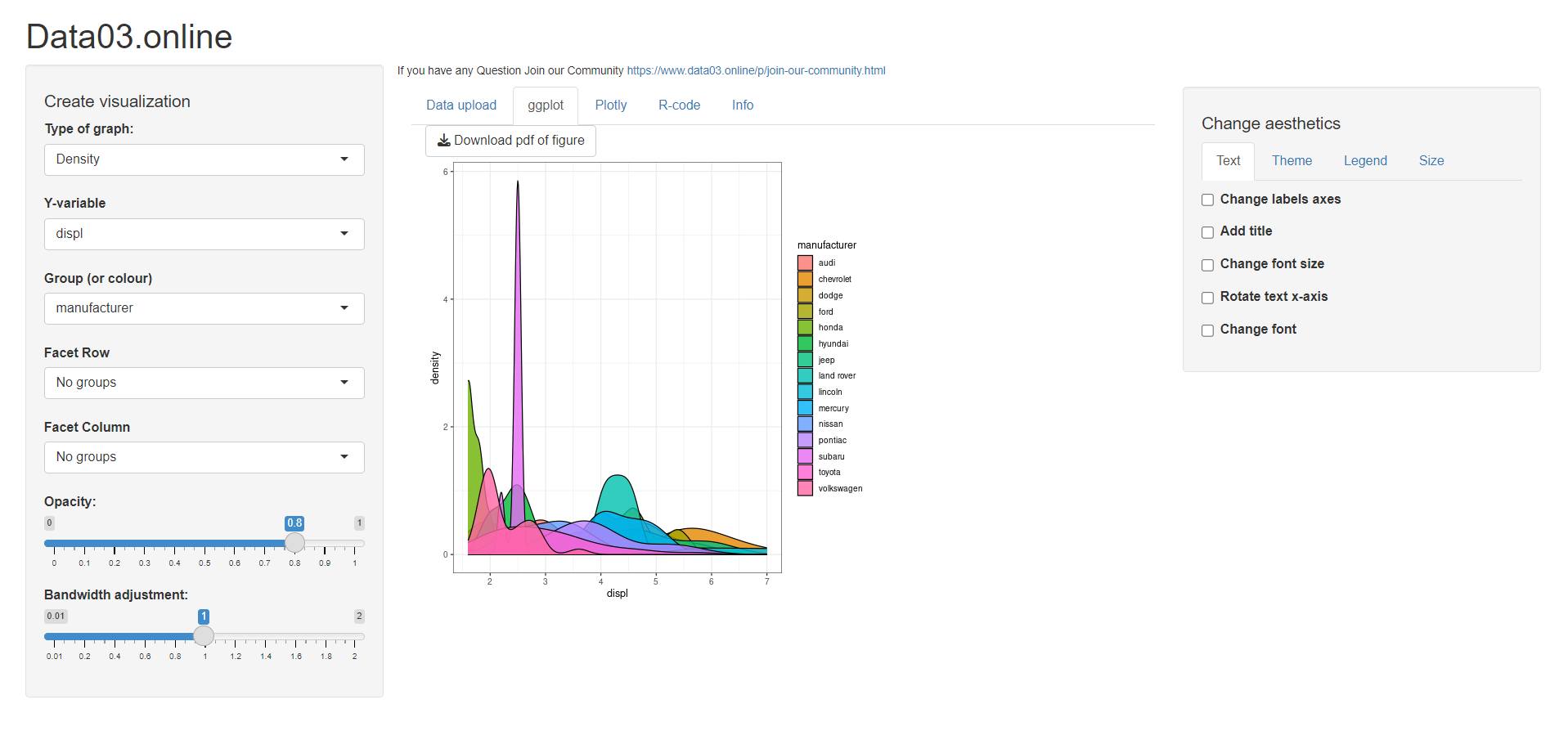The height and width of the screenshot is (749, 1568).
Task: Tick the Add title checkbox
Action: 1207,232
